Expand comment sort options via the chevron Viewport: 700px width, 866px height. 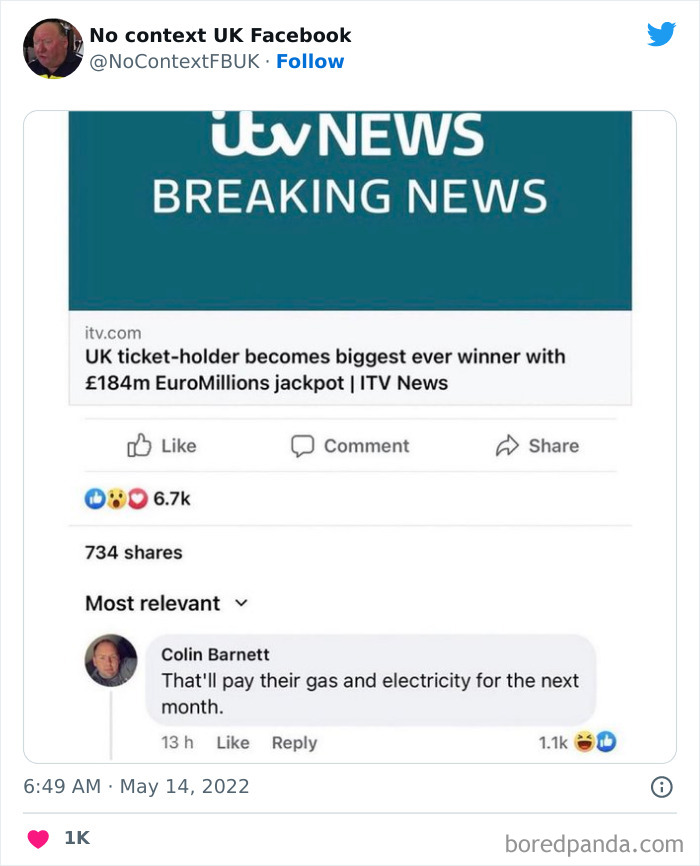[x=239, y=604]
